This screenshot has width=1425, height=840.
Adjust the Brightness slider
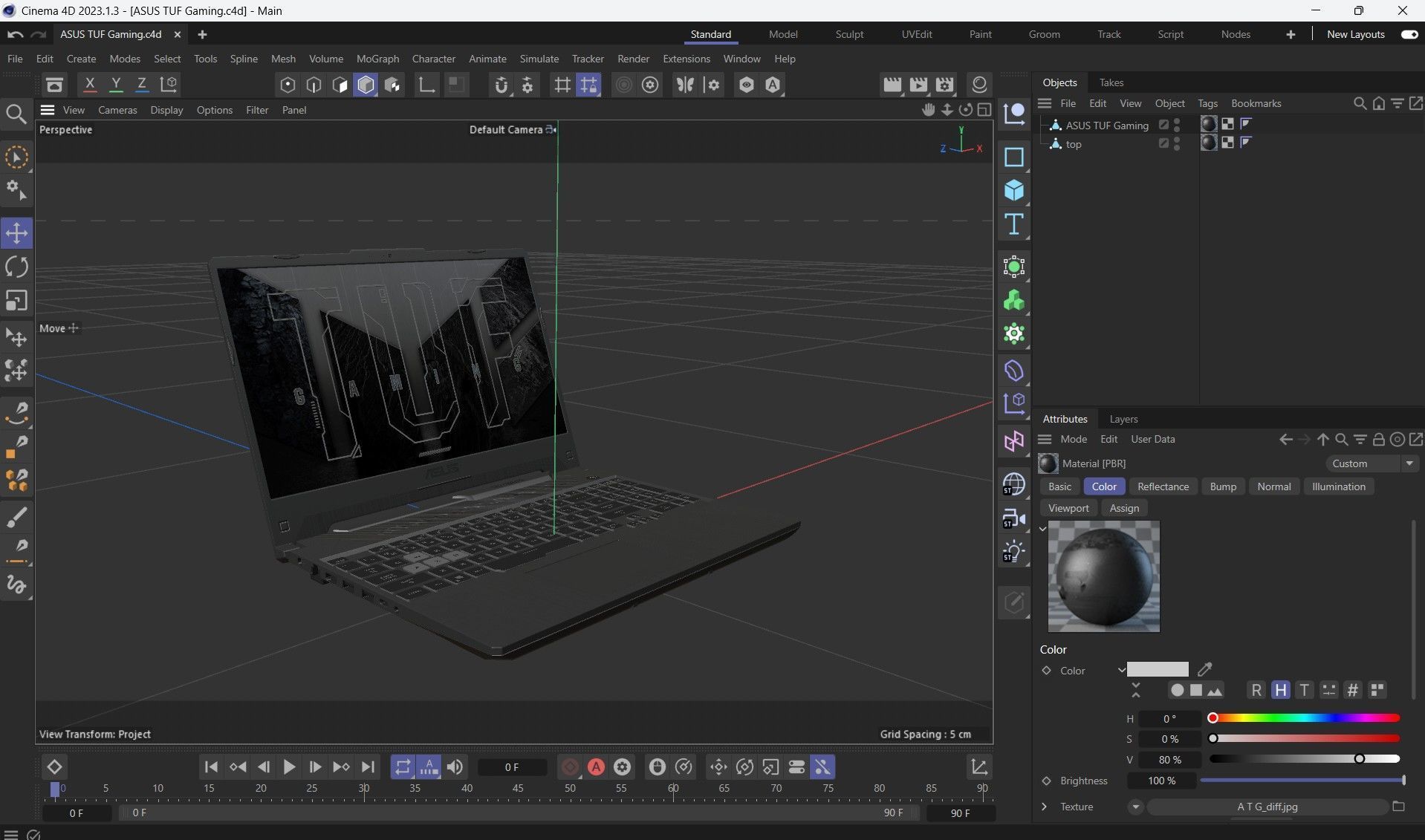[1302, 781]
